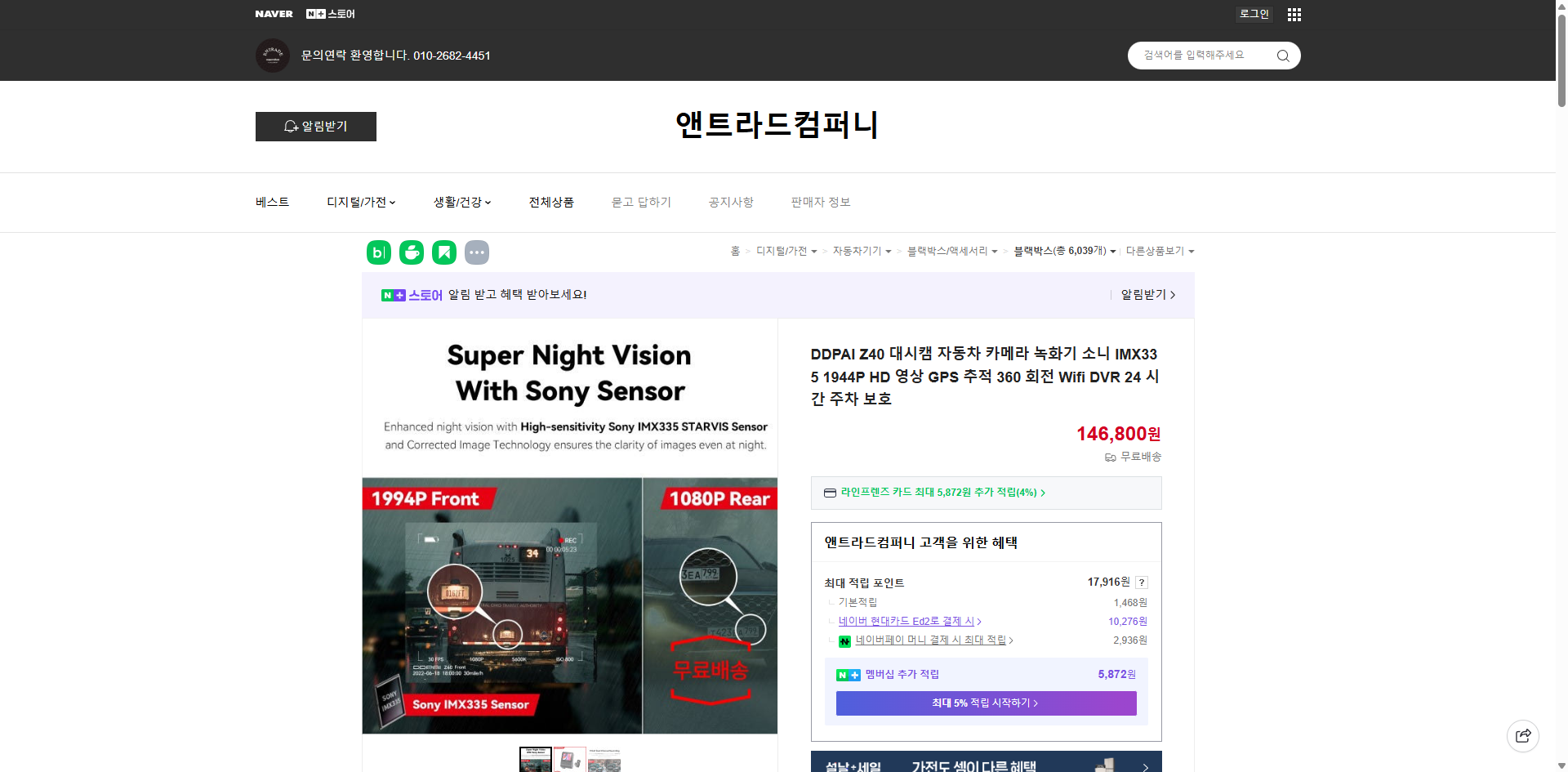Open the question mark help icon beside 최대 적립 포인트
1568x772 pixels.
tap(1141, 582)
